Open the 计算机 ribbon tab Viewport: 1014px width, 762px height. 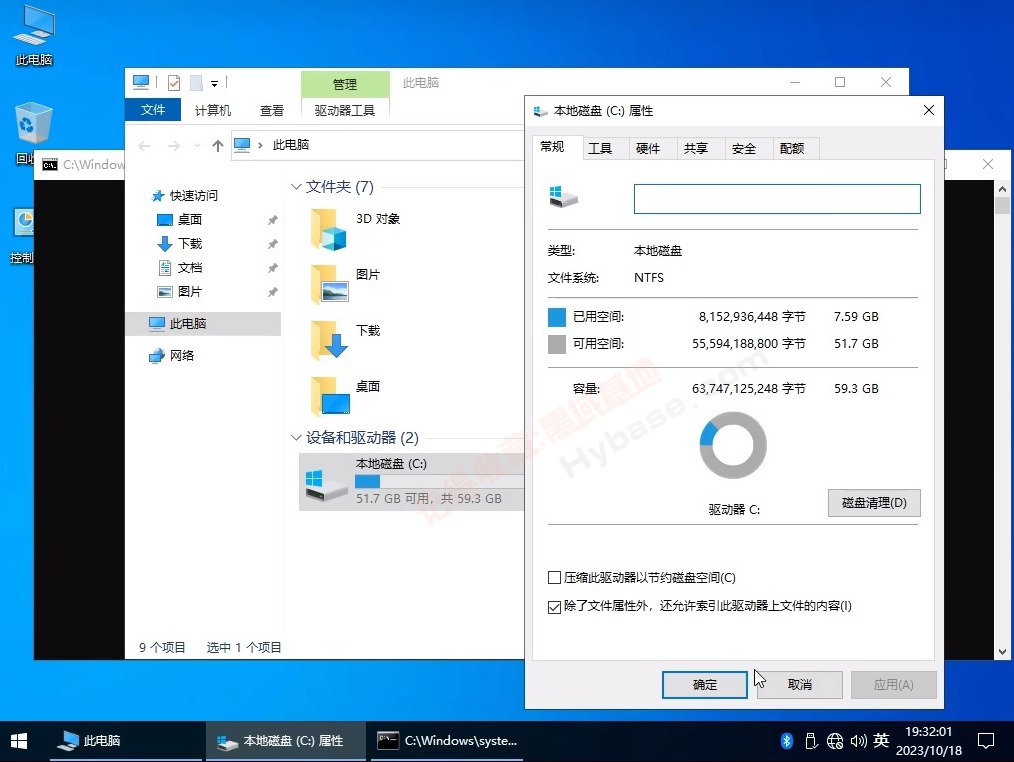click(213, 111)
